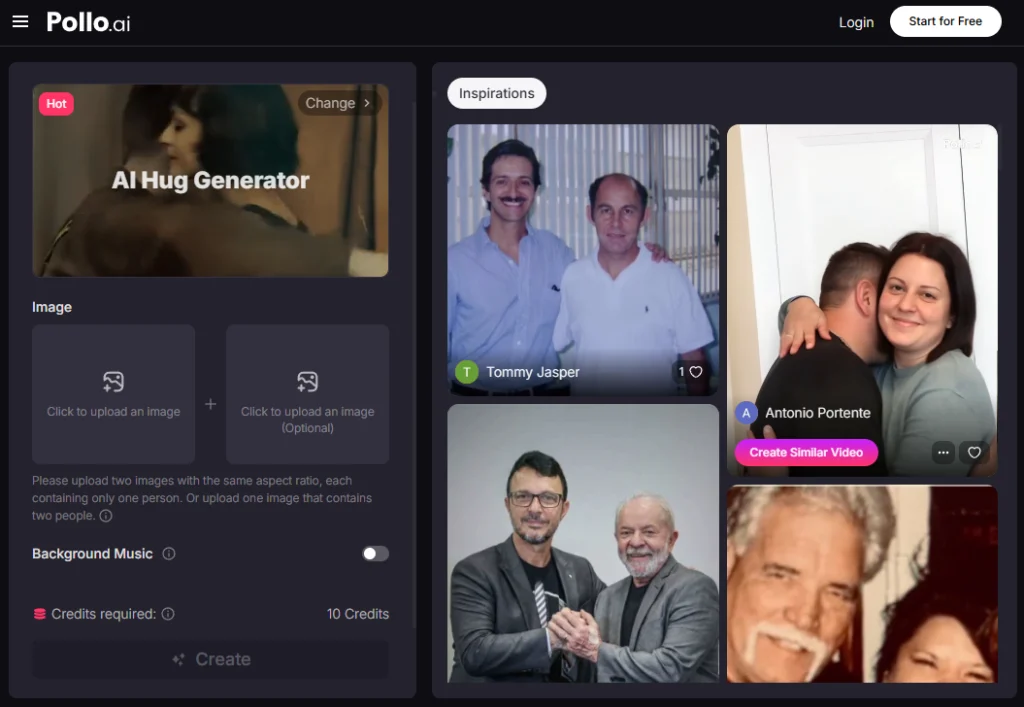This screenshot has width=1024, height=707.
Task: Click info icon next to Background Music
Action: tap(169, 554)
